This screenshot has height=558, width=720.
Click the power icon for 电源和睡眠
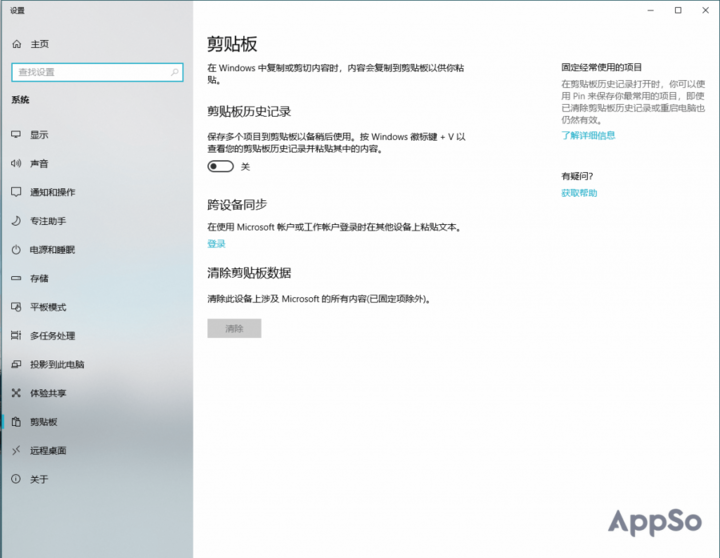click(16, 249)
